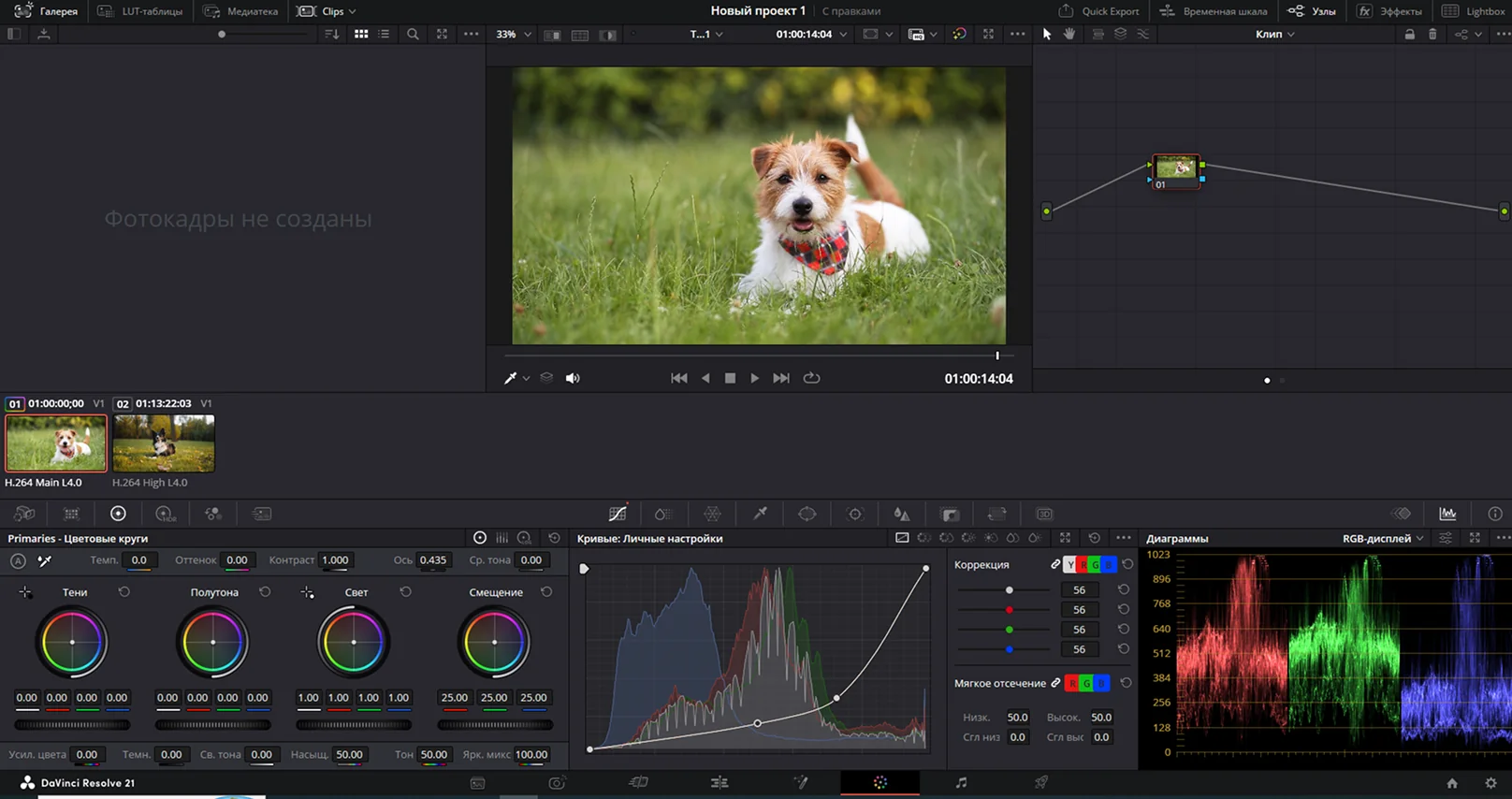Screen dimensions: 1512x799
Task: Open the Tracker palette icon
Action: pos(854,514)
